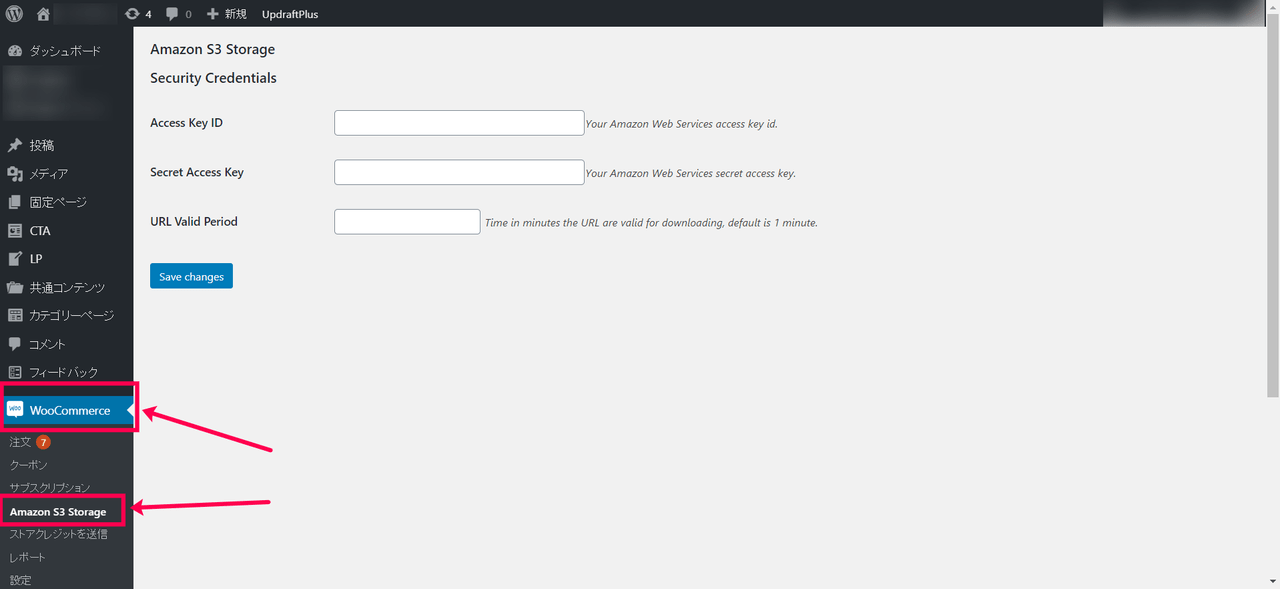Open UpdraftPlus in the admin bar

tap(290, 14)
